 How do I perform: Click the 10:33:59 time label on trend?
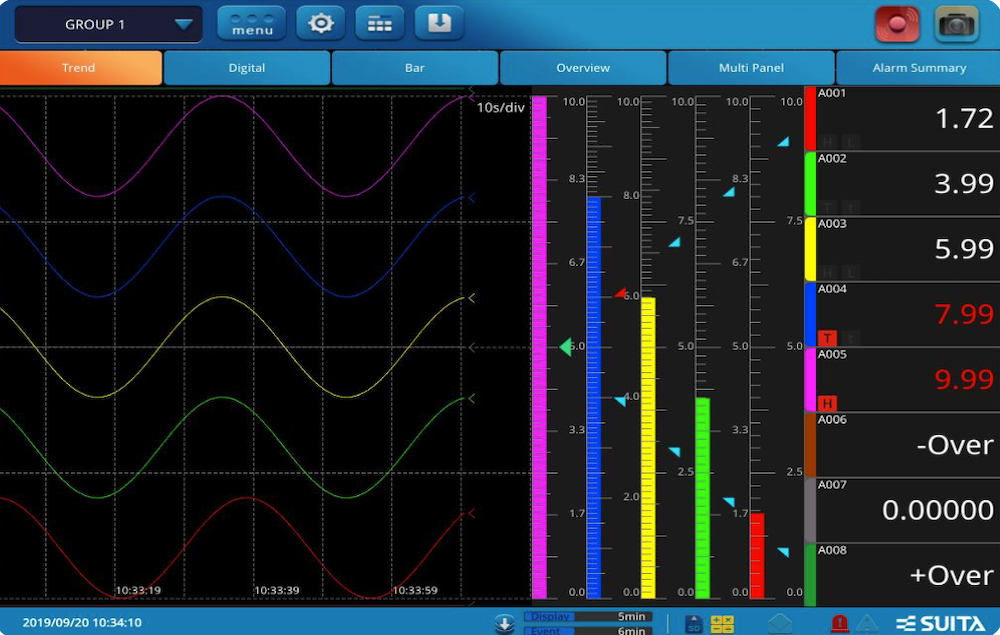415,590
